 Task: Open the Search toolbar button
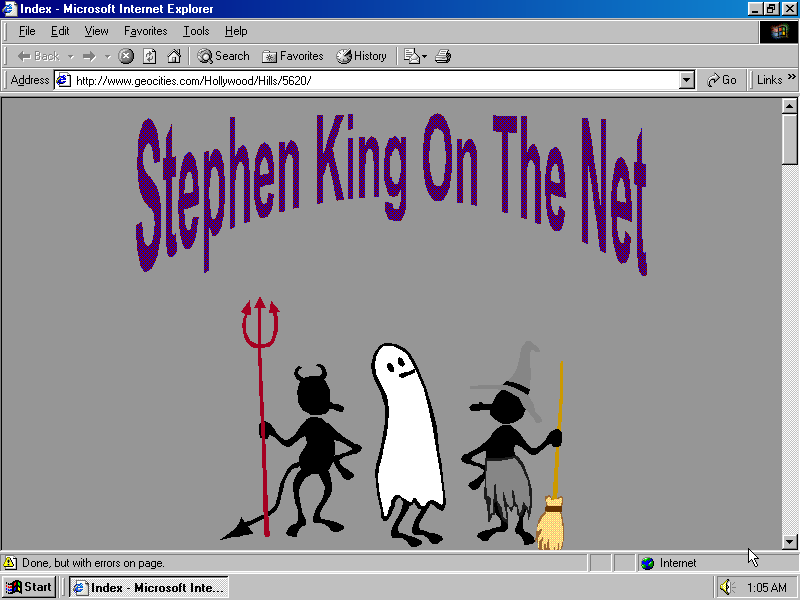[223, 56]
